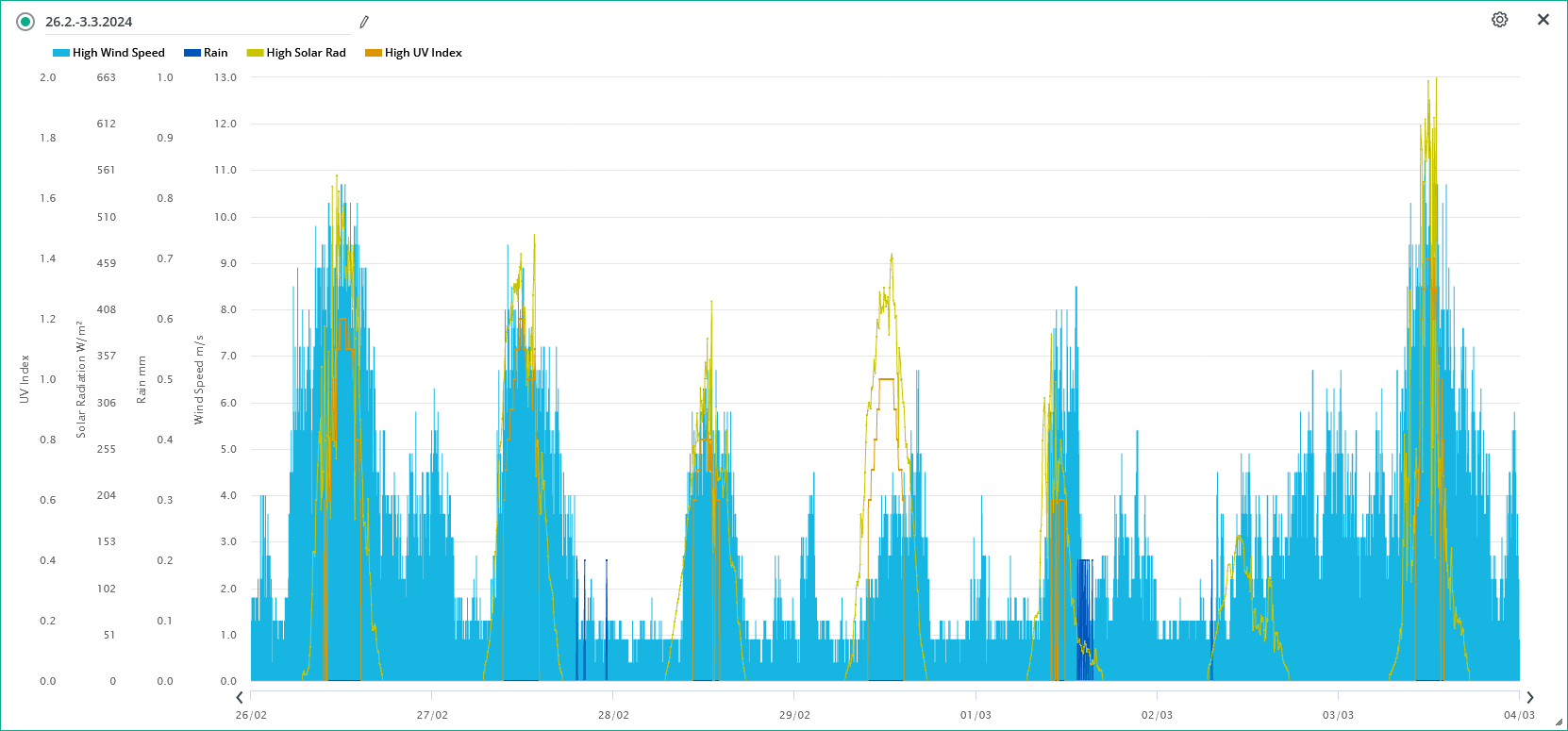Click the green circle indicator beside title

point(25,22)
